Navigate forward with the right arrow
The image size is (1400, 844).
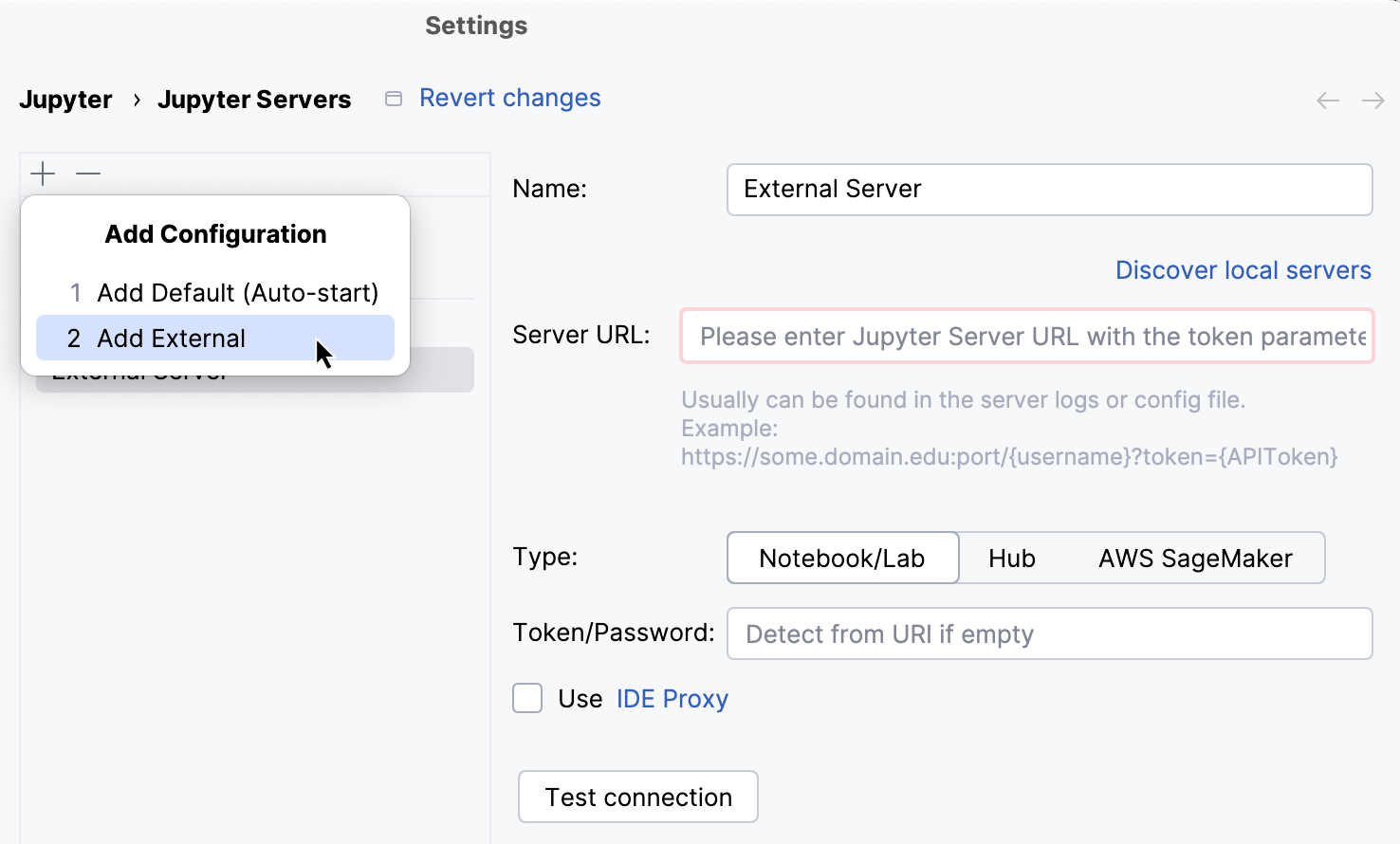point(1372,100)
